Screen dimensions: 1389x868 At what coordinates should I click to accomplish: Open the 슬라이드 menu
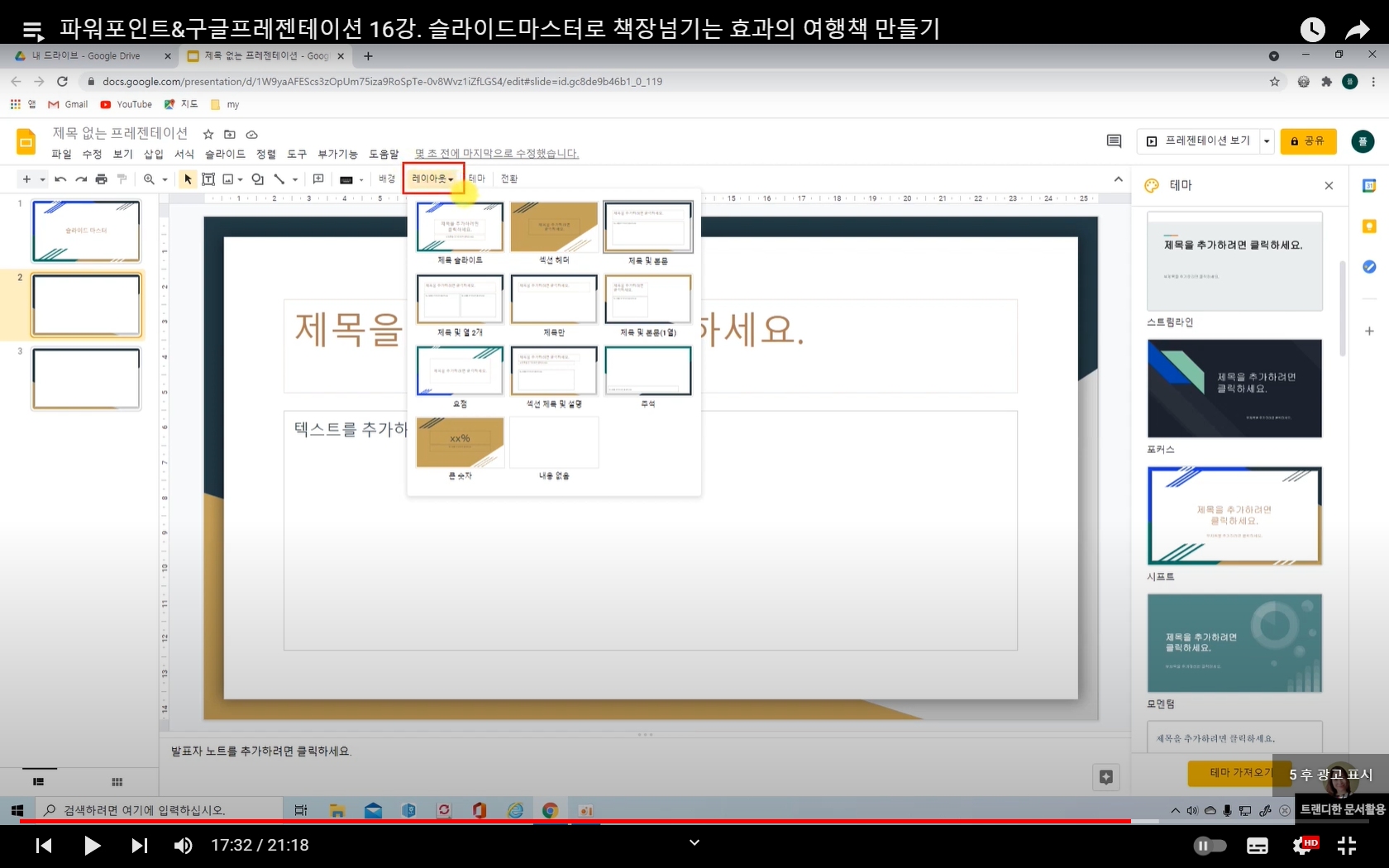(x=225, y=154)
